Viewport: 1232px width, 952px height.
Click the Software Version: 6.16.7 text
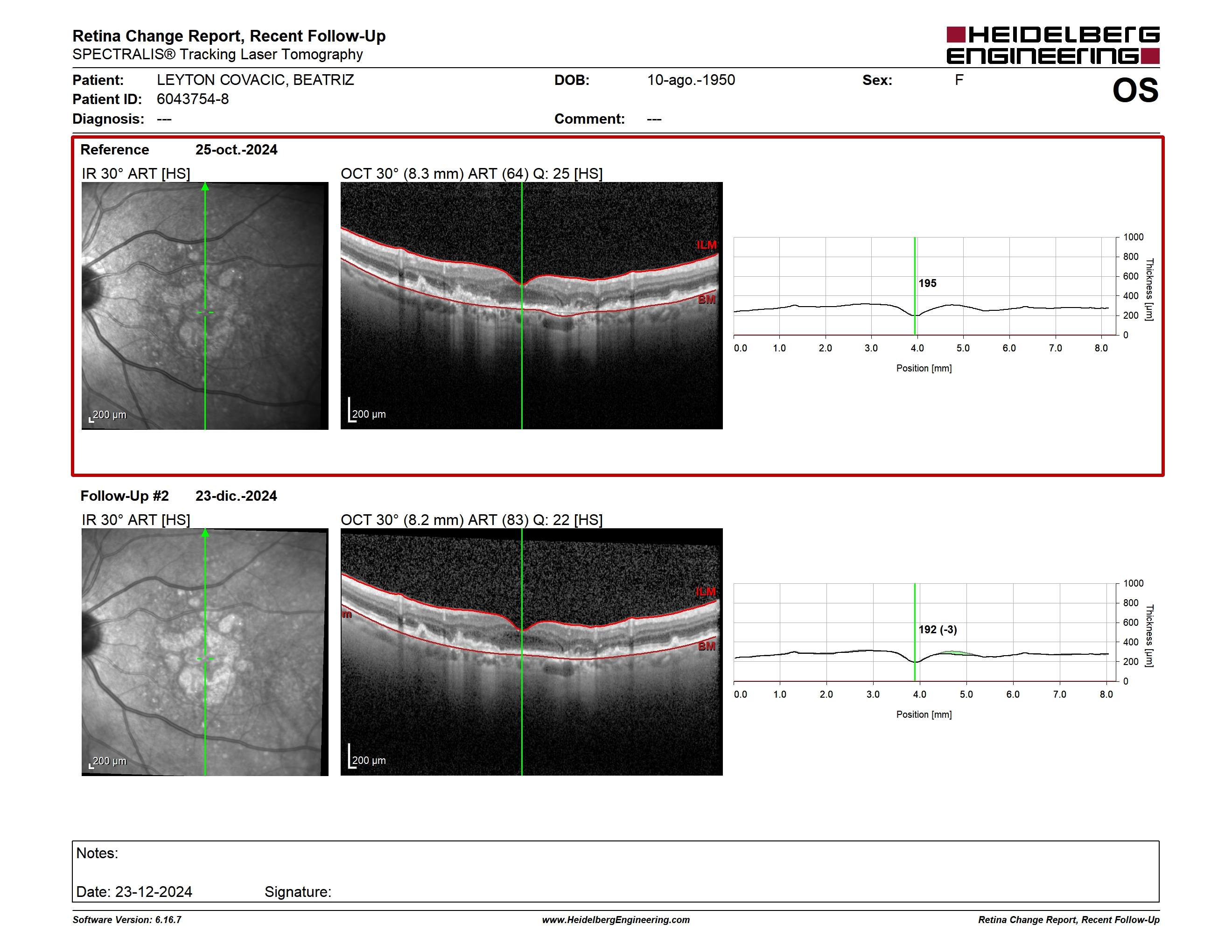pyautogui.click(x=127, y=920)
